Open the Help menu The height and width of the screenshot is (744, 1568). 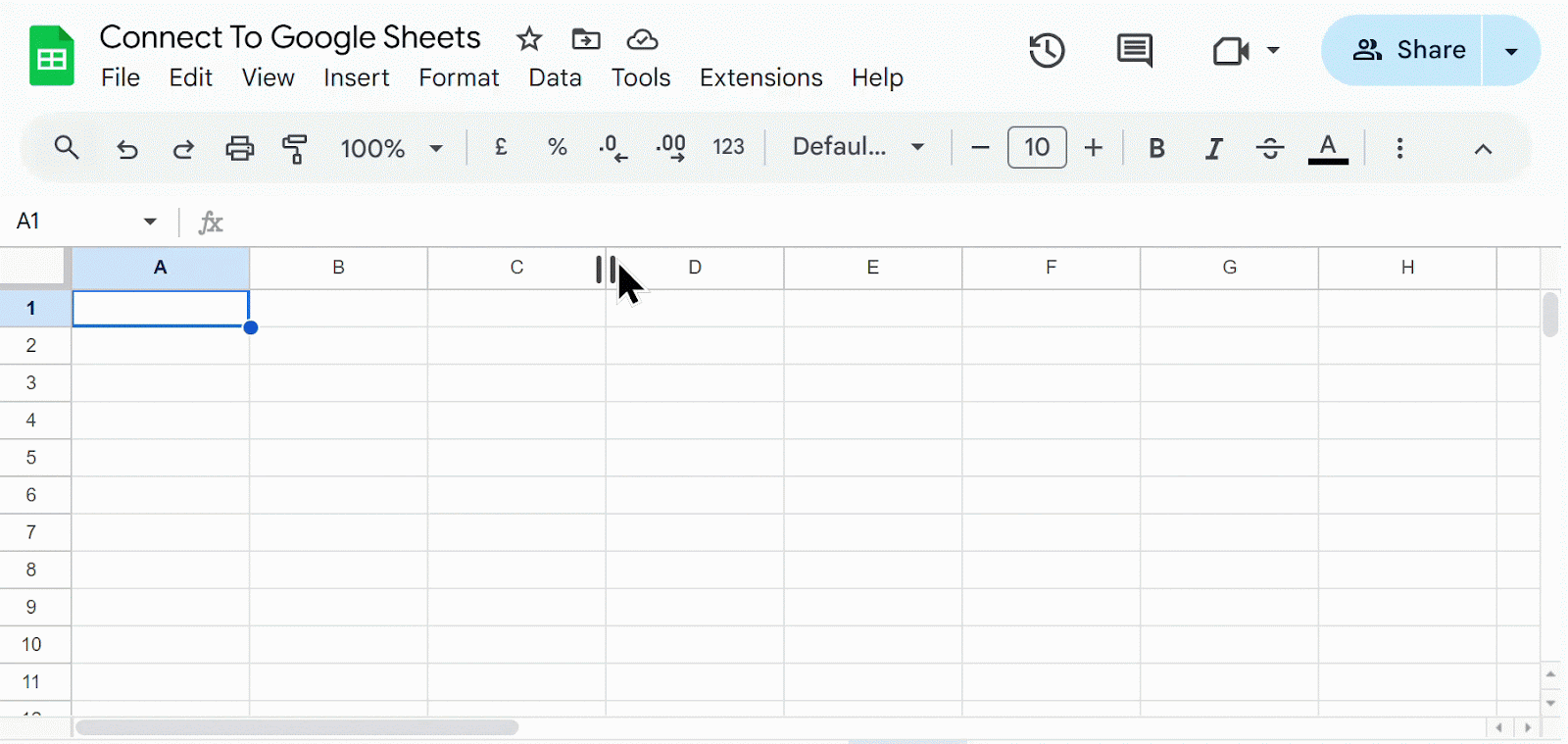pos(877,77)
